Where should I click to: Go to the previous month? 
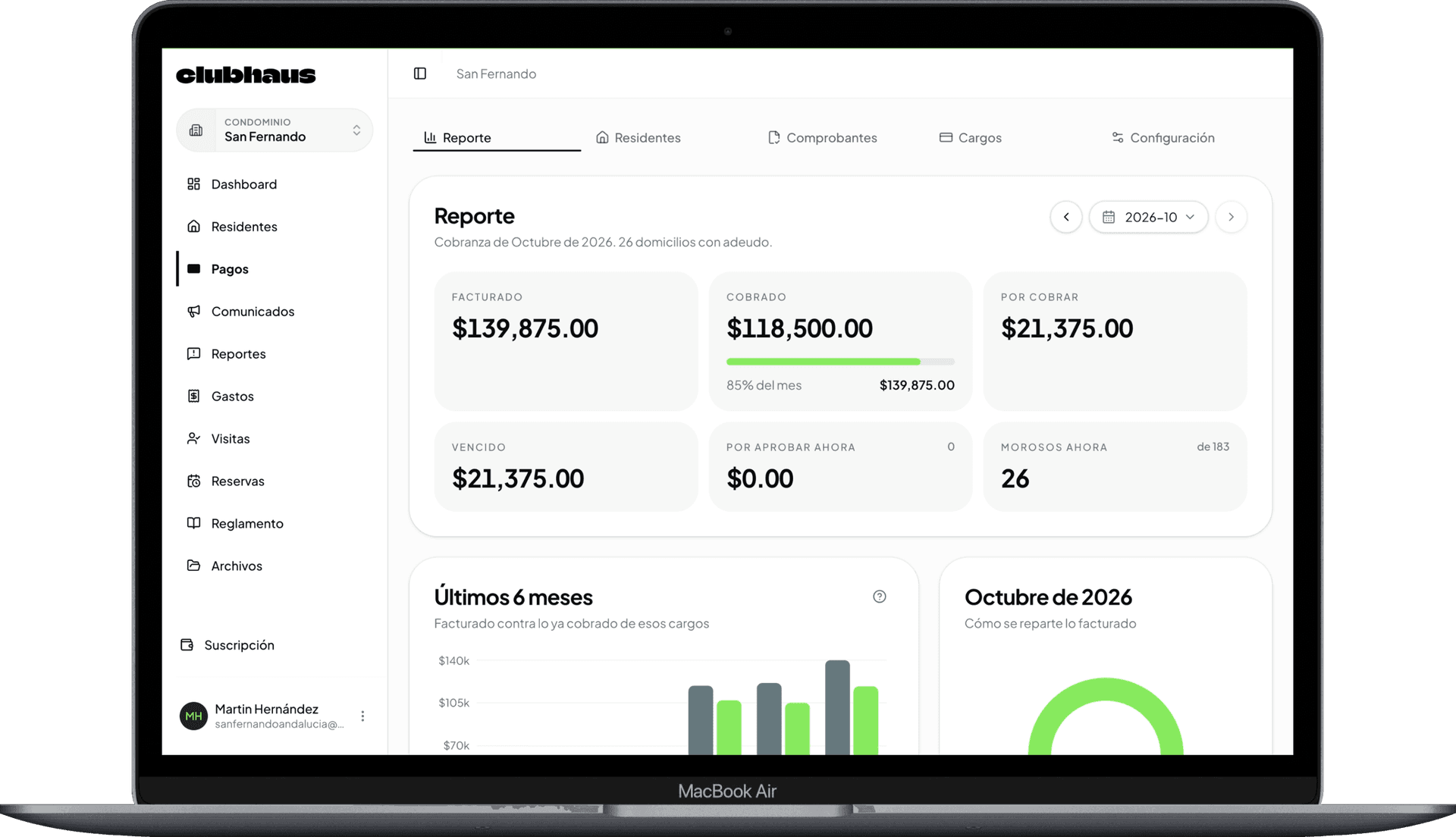[1066, 217]
